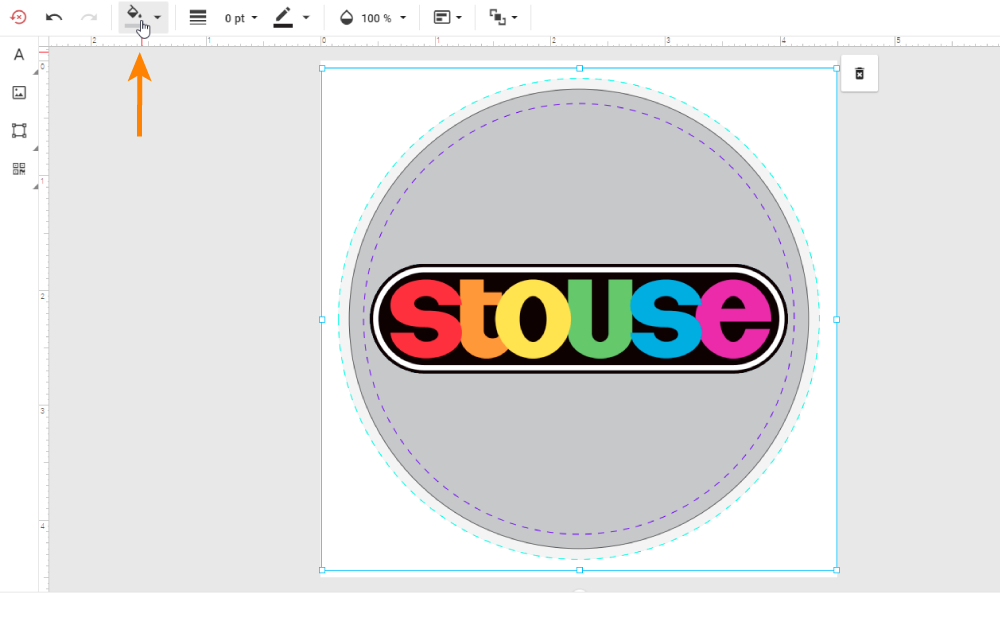Open the 0 pt stroke width dropdown

tap(240, 18)
